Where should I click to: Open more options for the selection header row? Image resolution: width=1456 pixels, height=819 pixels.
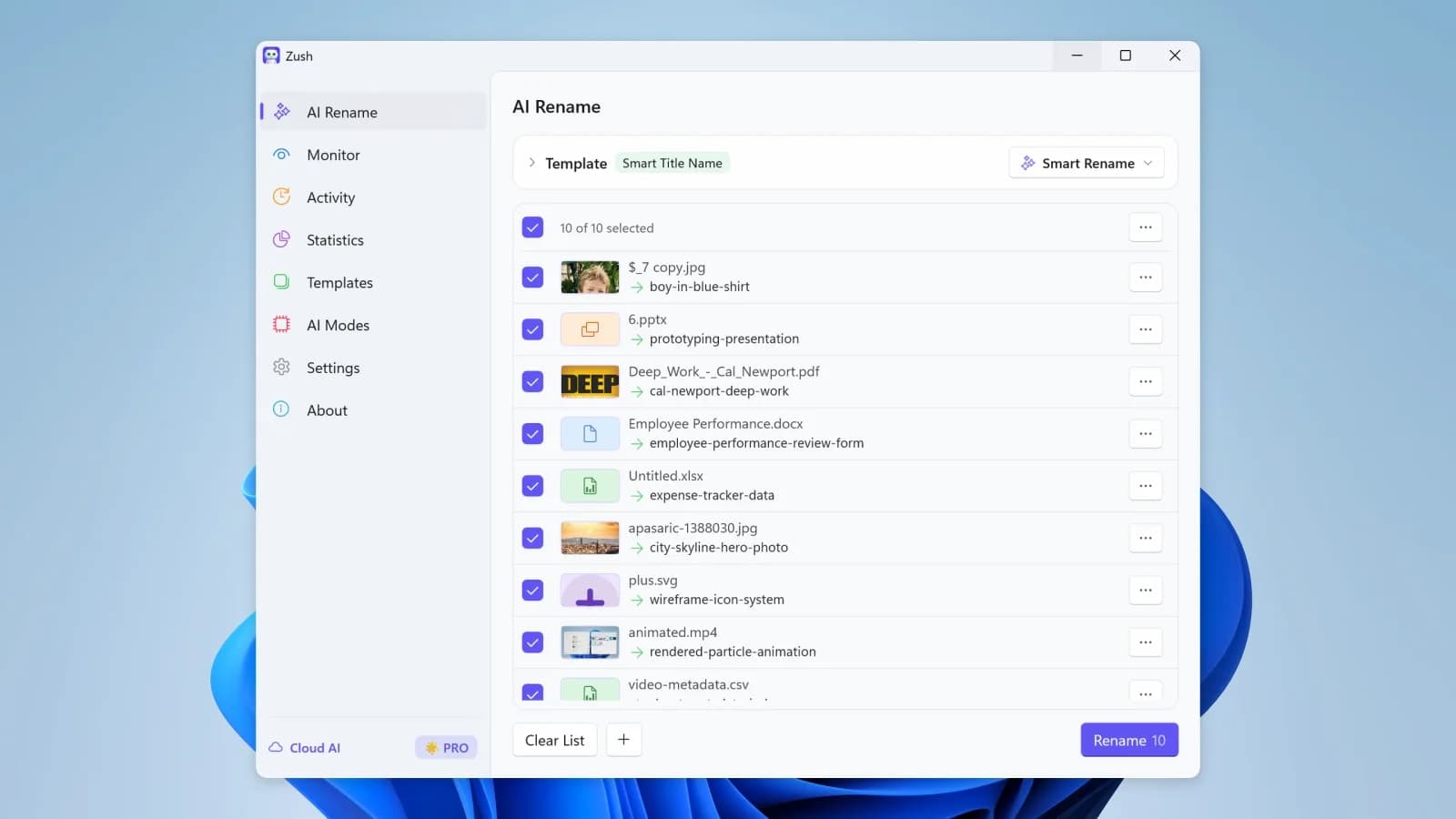point(1146,227)
